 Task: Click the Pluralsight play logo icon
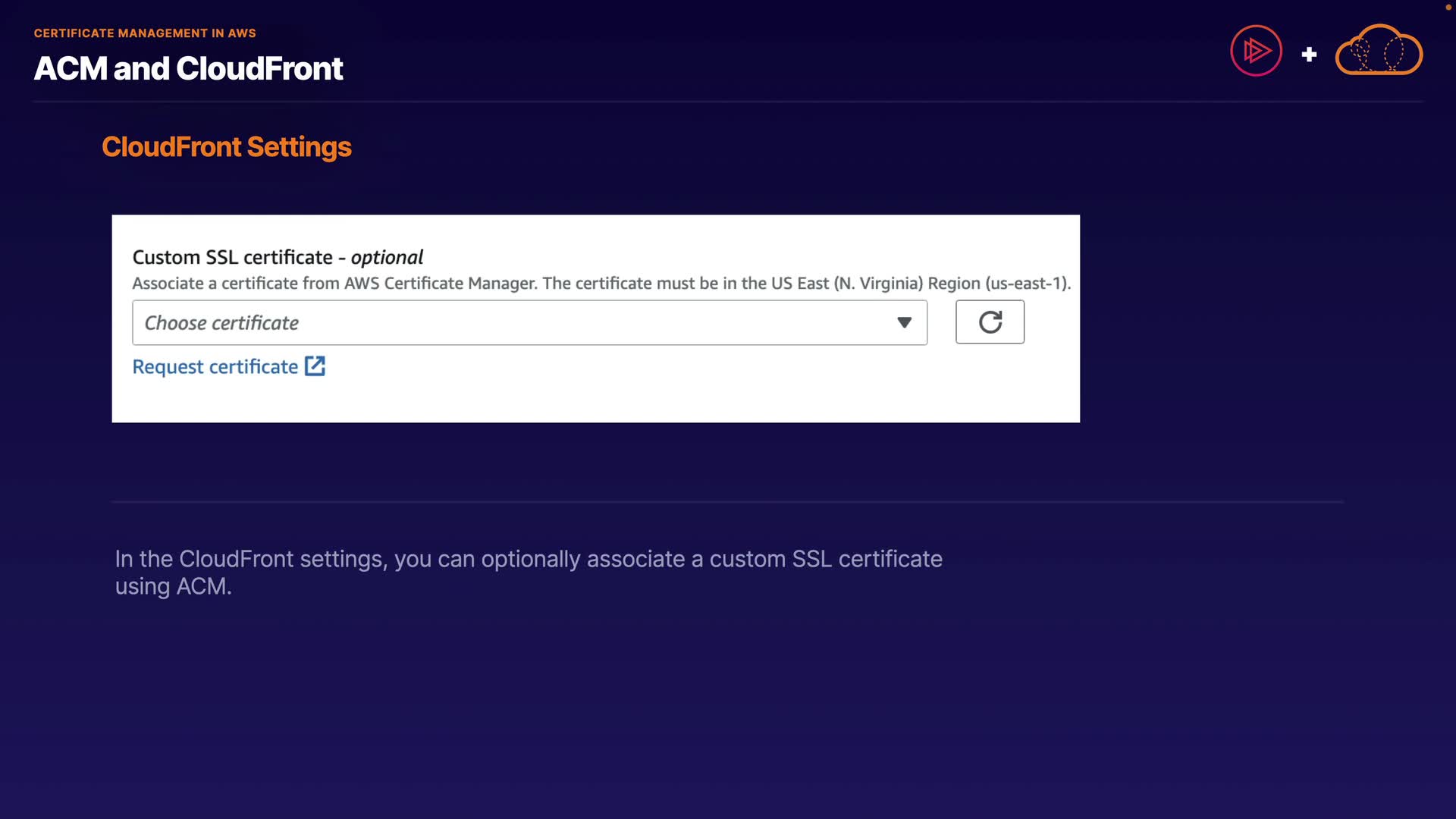(x=1256, y=51)
